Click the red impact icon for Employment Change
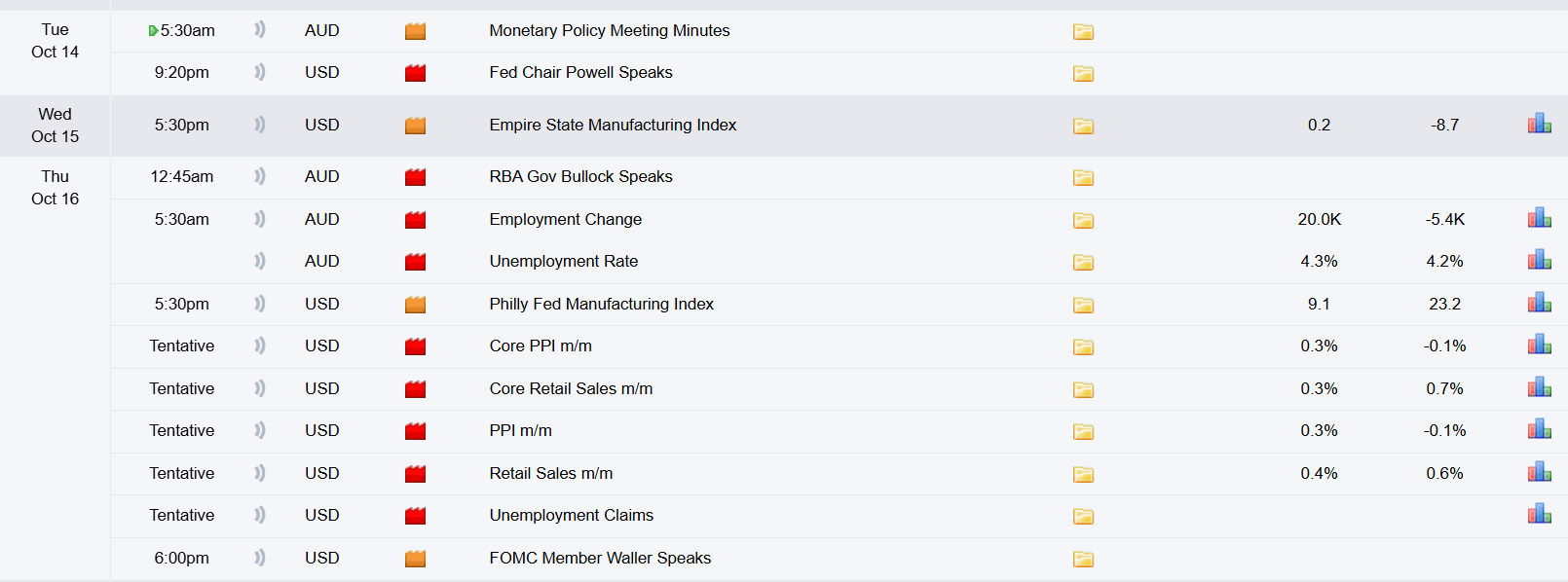Image resolution: width=1568 pixels, height=582 pixels. [415, 219]
